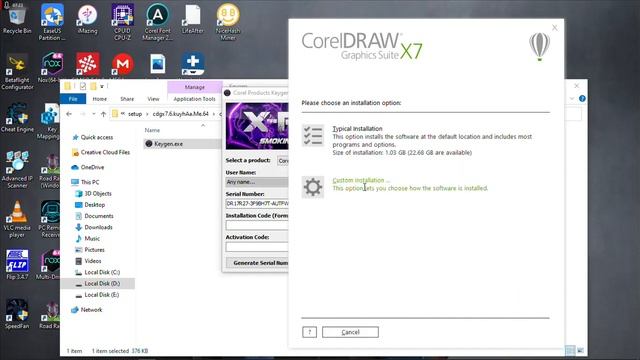Open the Recycle Bin desktop icon

(17, 19)
